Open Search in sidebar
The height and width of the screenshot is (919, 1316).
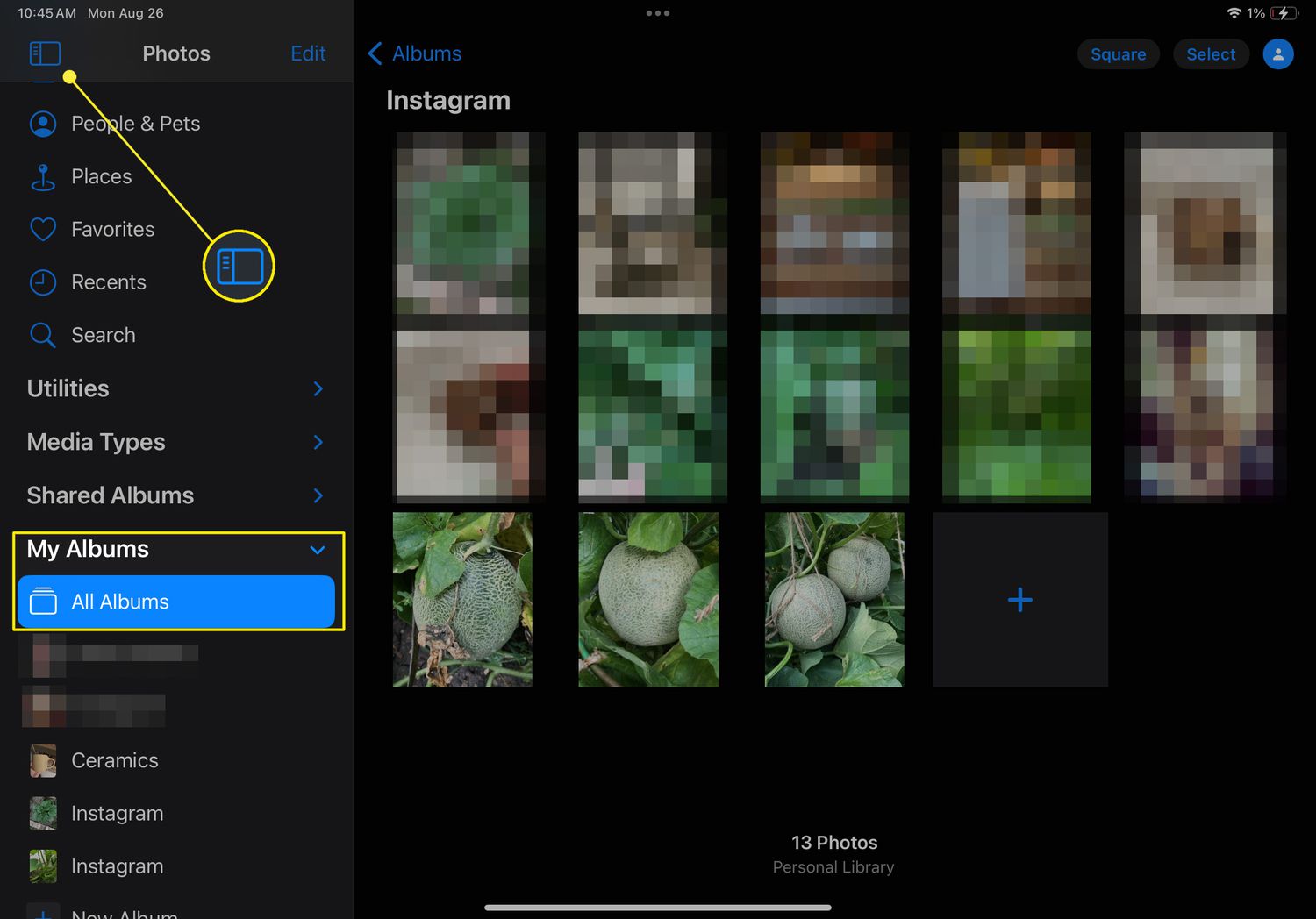point(103,335)
